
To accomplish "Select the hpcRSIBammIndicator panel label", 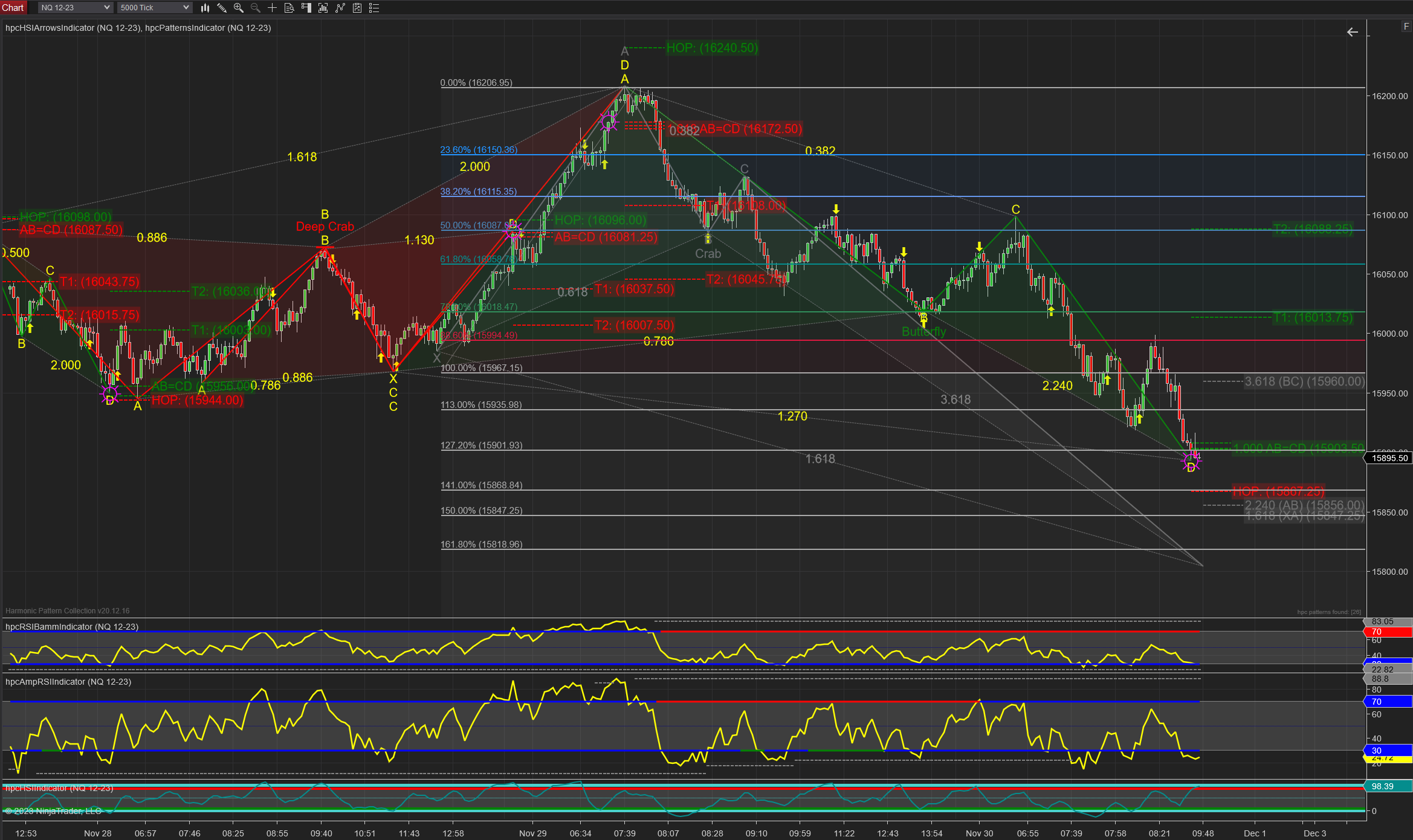I will coord(72,627).
